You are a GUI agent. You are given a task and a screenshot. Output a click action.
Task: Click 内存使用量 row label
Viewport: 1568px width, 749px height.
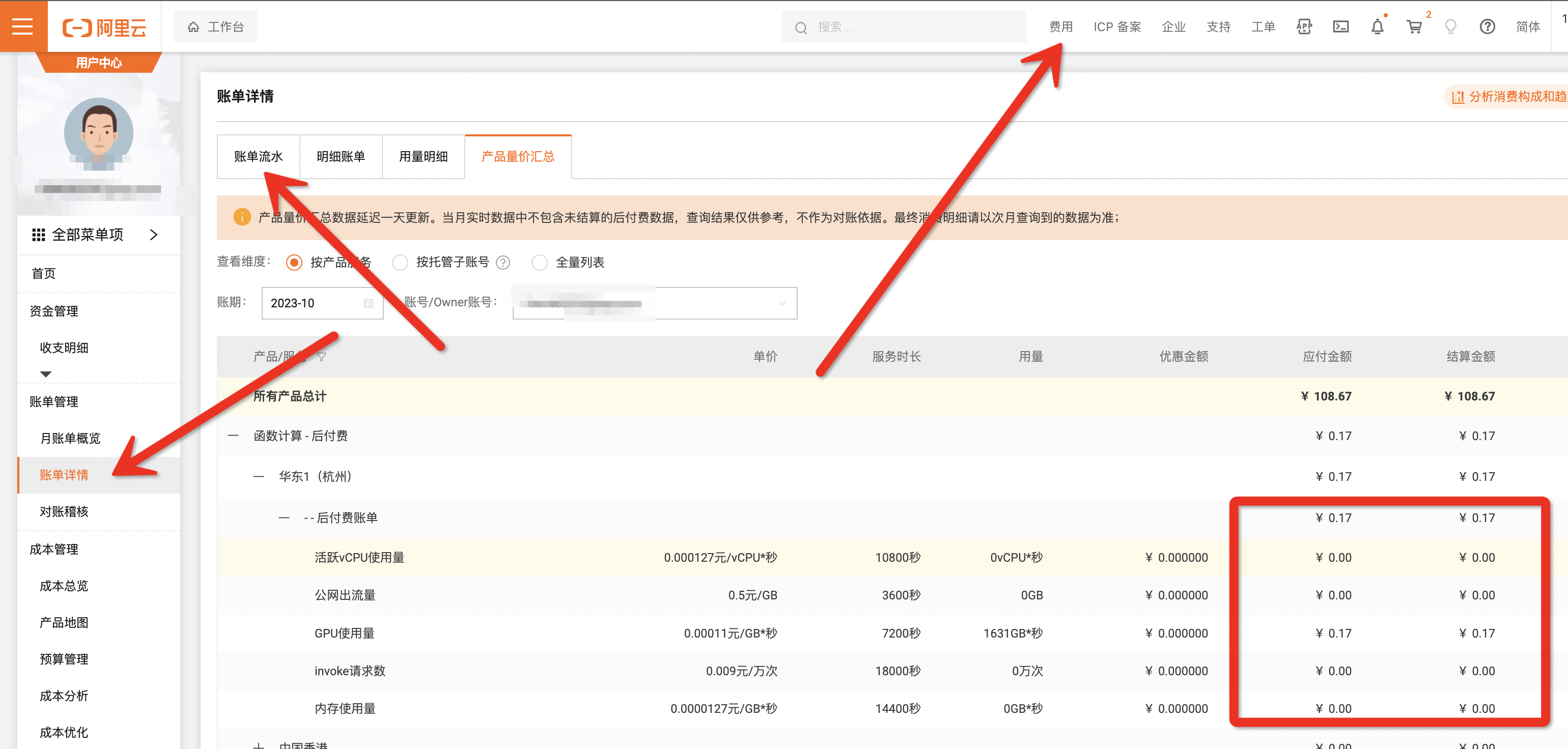345,709
